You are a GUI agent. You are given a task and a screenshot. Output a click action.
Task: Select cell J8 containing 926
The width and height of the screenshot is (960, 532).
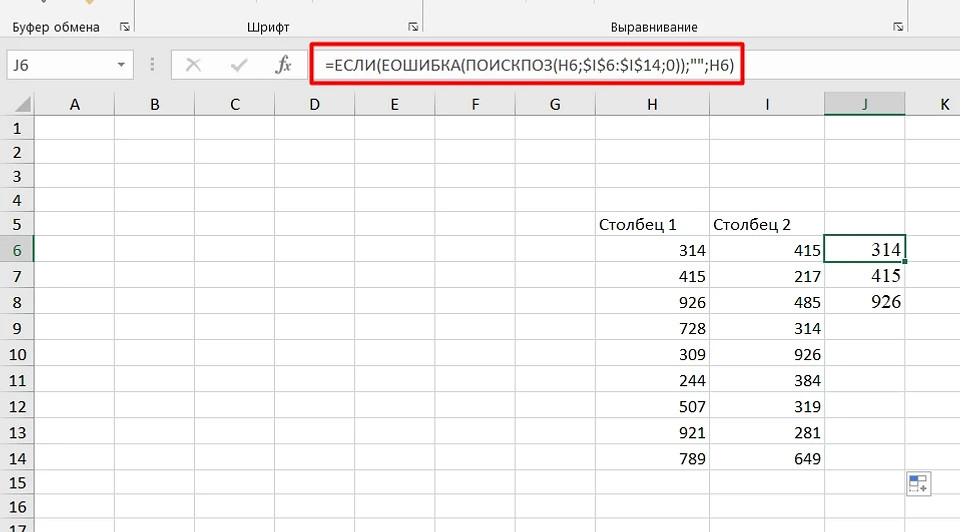click(x=864, y=302)
